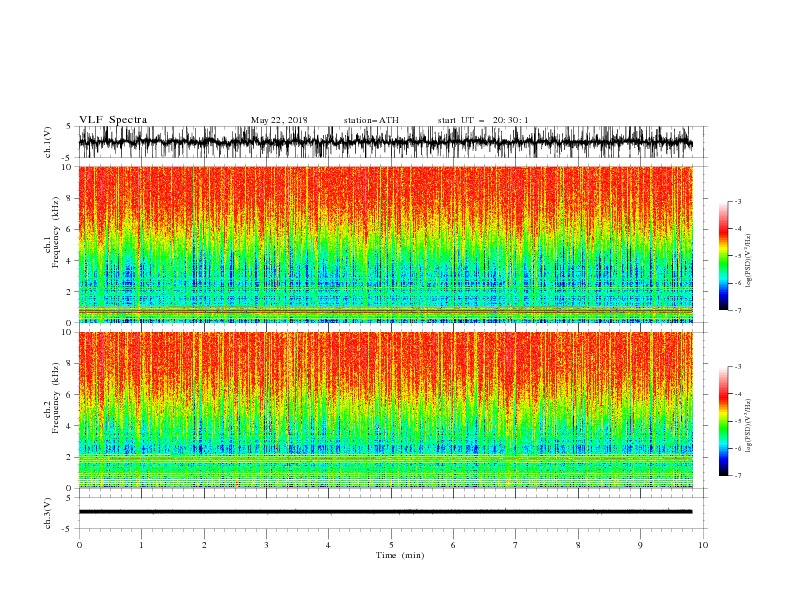
Task: Click the "ch.1(V)" waveform axis label
Action: point(48,142)
